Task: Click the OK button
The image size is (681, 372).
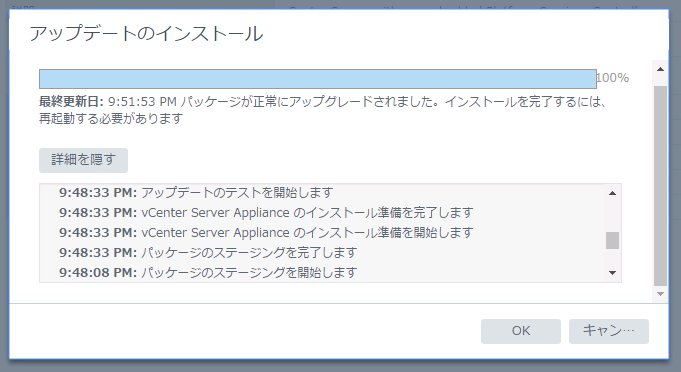Action: point(520,331)
